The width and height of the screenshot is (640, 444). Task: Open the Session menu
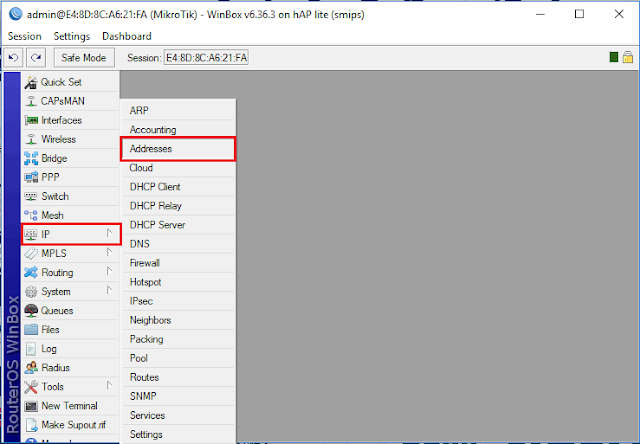coord(24,36)
